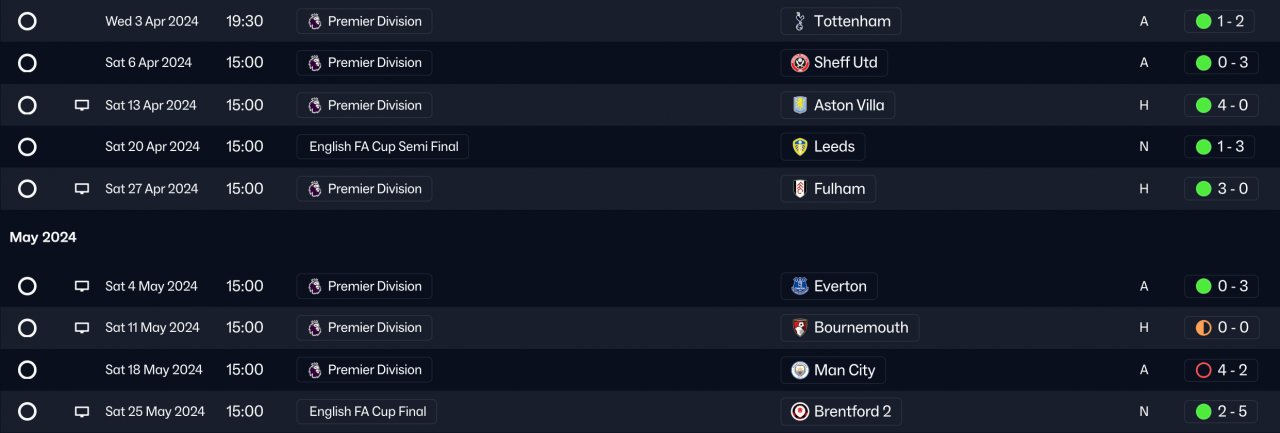Image resolution: width=1280 pixels, height=433 pixels.
Task: Click the Man City badge icon
Action: pos(799,370)
